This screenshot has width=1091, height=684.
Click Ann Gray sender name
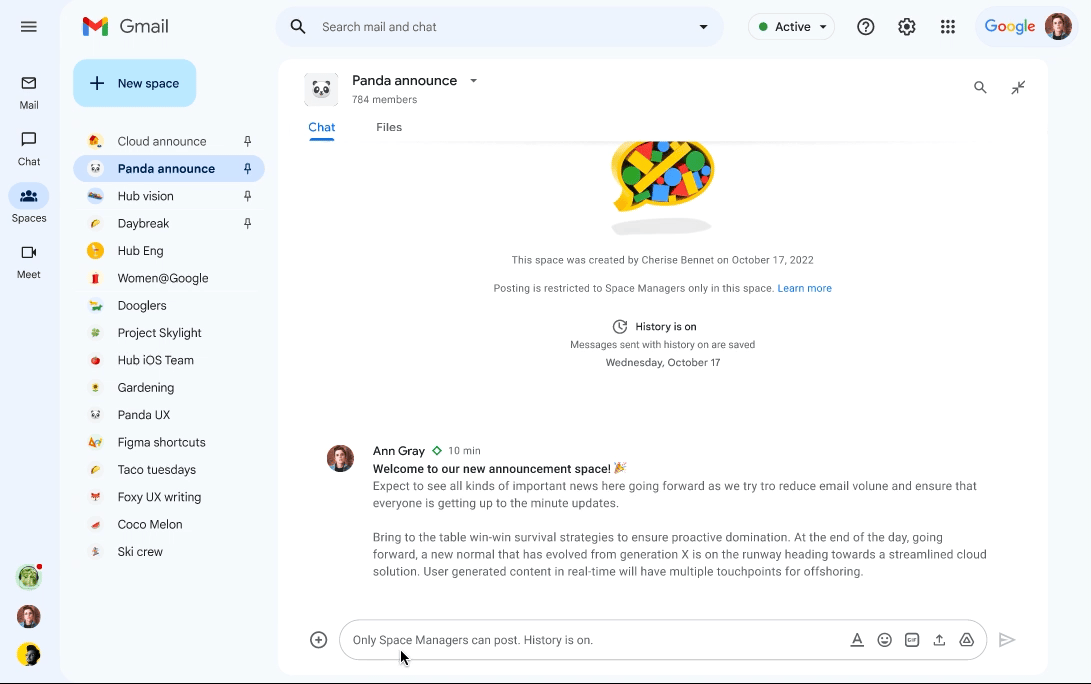[x=399, y=451]
